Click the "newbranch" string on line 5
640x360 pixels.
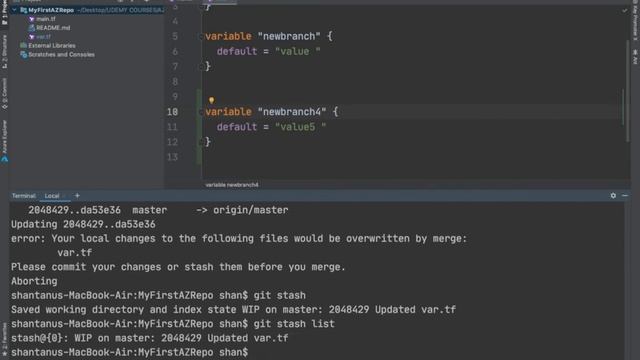pyautogui.click(x=289, y=36)
